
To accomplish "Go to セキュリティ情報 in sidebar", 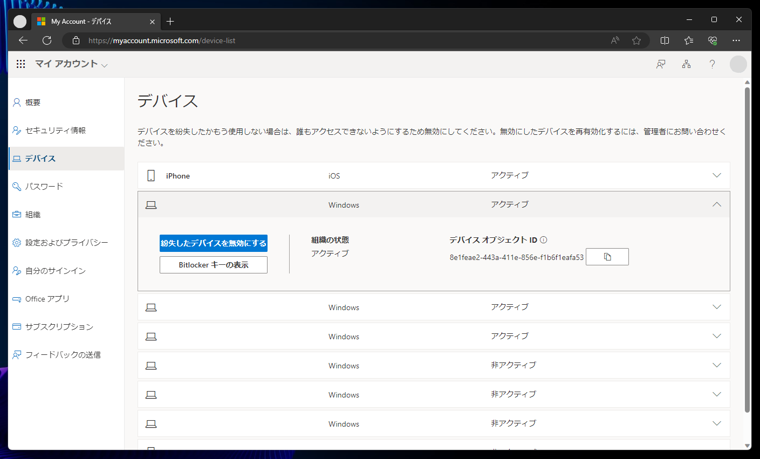I will [55, 131].
